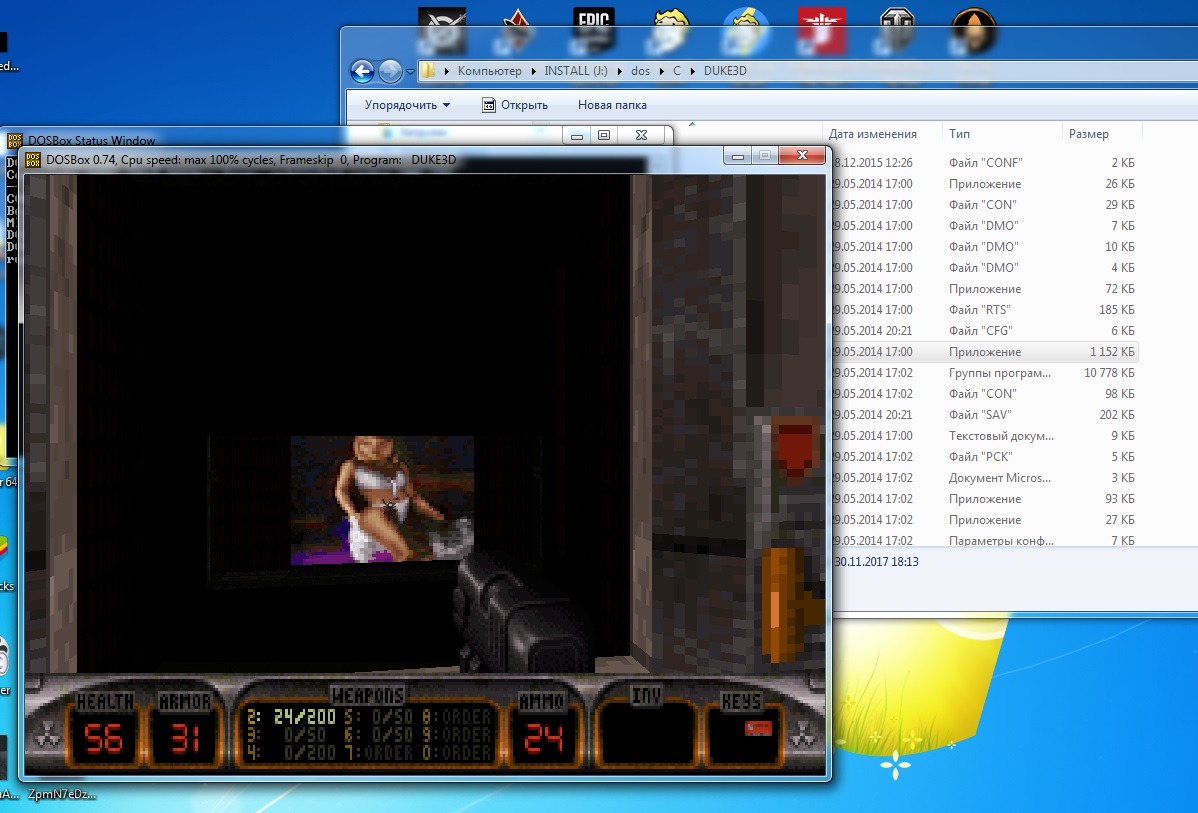This screenshot has height=813, width=1198.
Task: Select the DUKE3D breadcrumb
Action: point(725,71)
